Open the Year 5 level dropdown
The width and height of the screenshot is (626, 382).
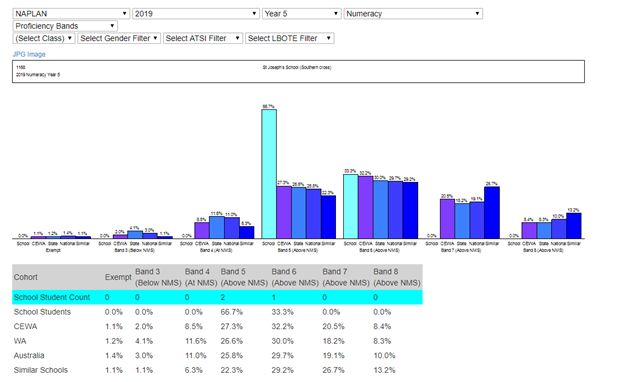301,14
